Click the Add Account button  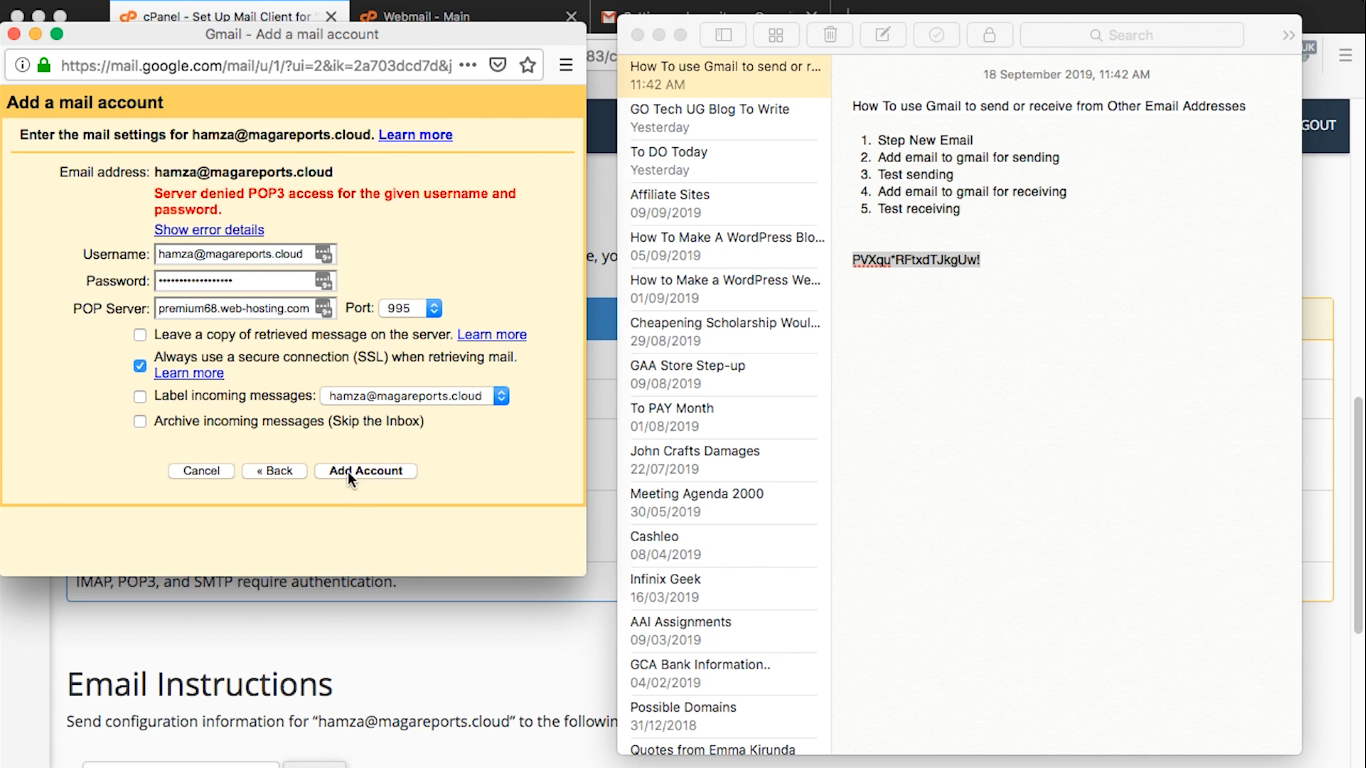point(366,471)
